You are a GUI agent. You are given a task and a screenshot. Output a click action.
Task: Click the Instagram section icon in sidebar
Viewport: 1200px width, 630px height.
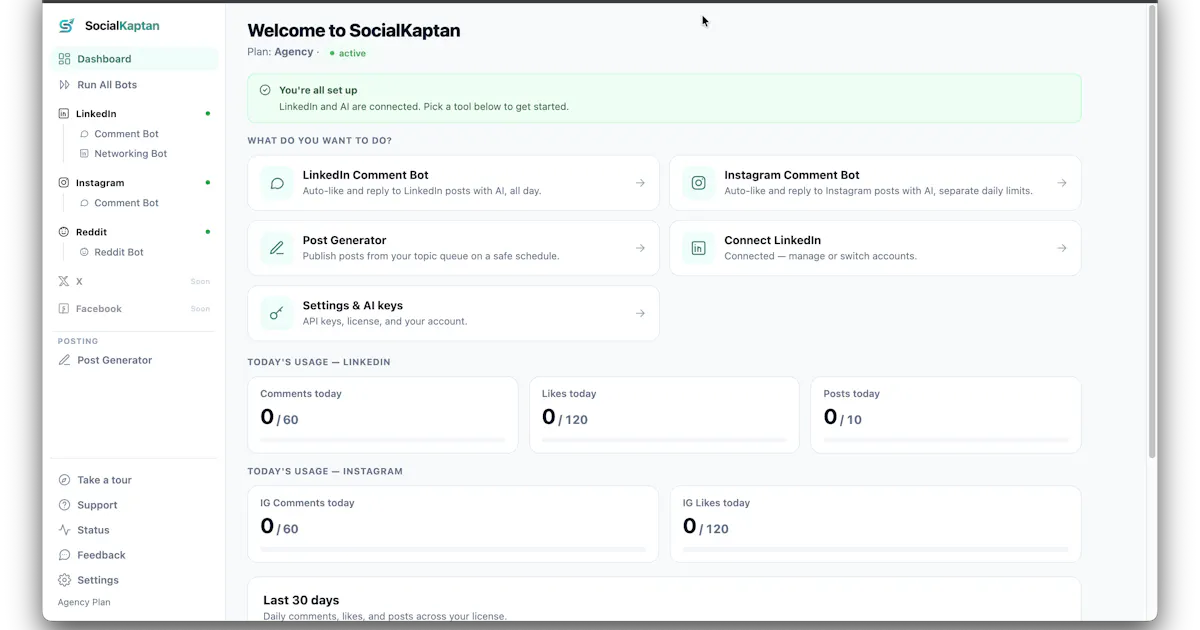coord(64,183)
